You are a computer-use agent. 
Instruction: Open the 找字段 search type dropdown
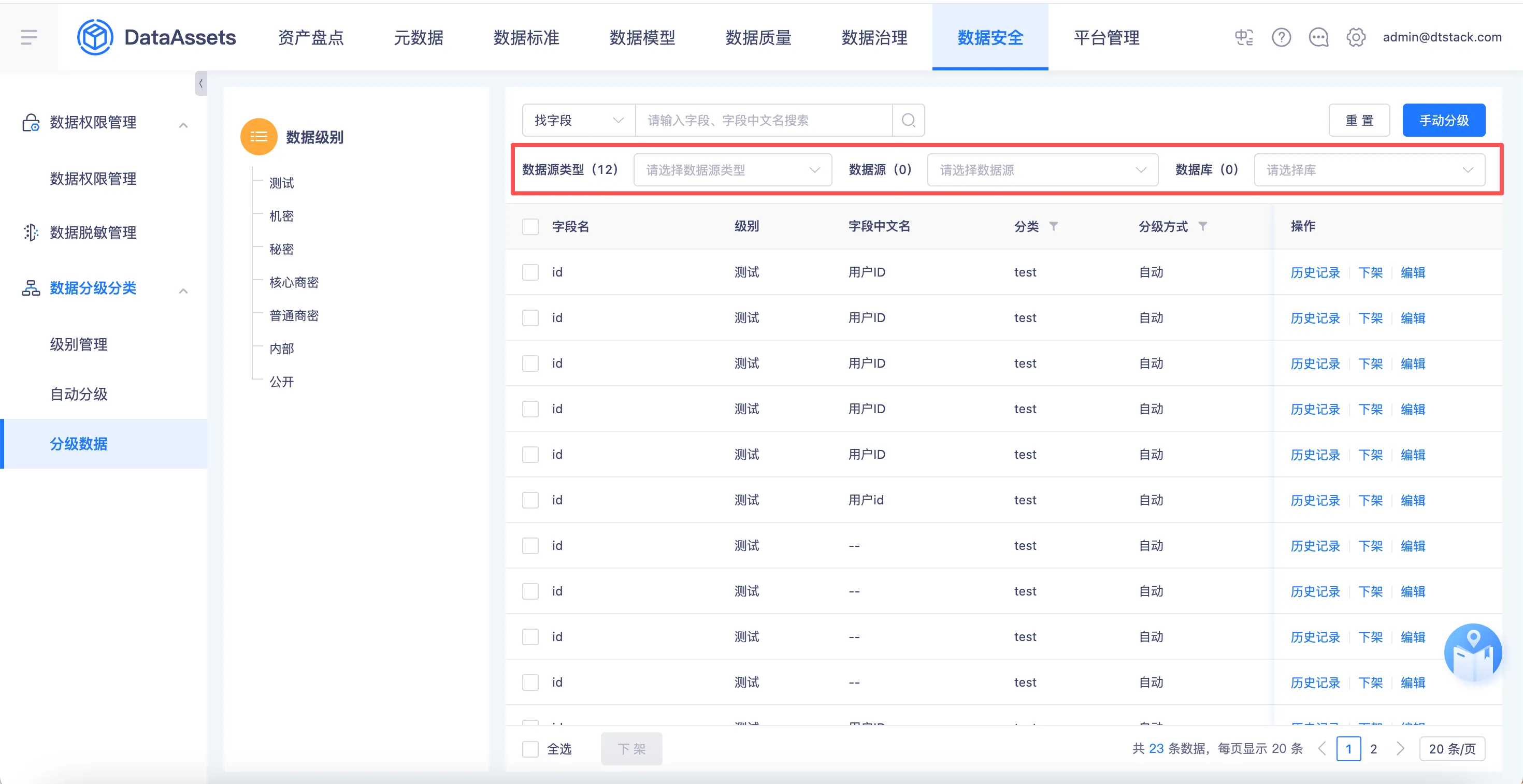click(x=578, y=121)
